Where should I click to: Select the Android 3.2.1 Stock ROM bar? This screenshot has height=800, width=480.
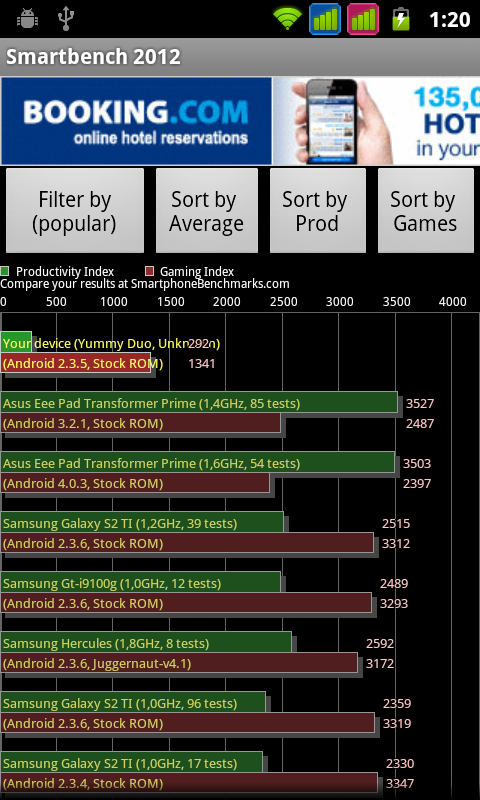tap(141, 422)
